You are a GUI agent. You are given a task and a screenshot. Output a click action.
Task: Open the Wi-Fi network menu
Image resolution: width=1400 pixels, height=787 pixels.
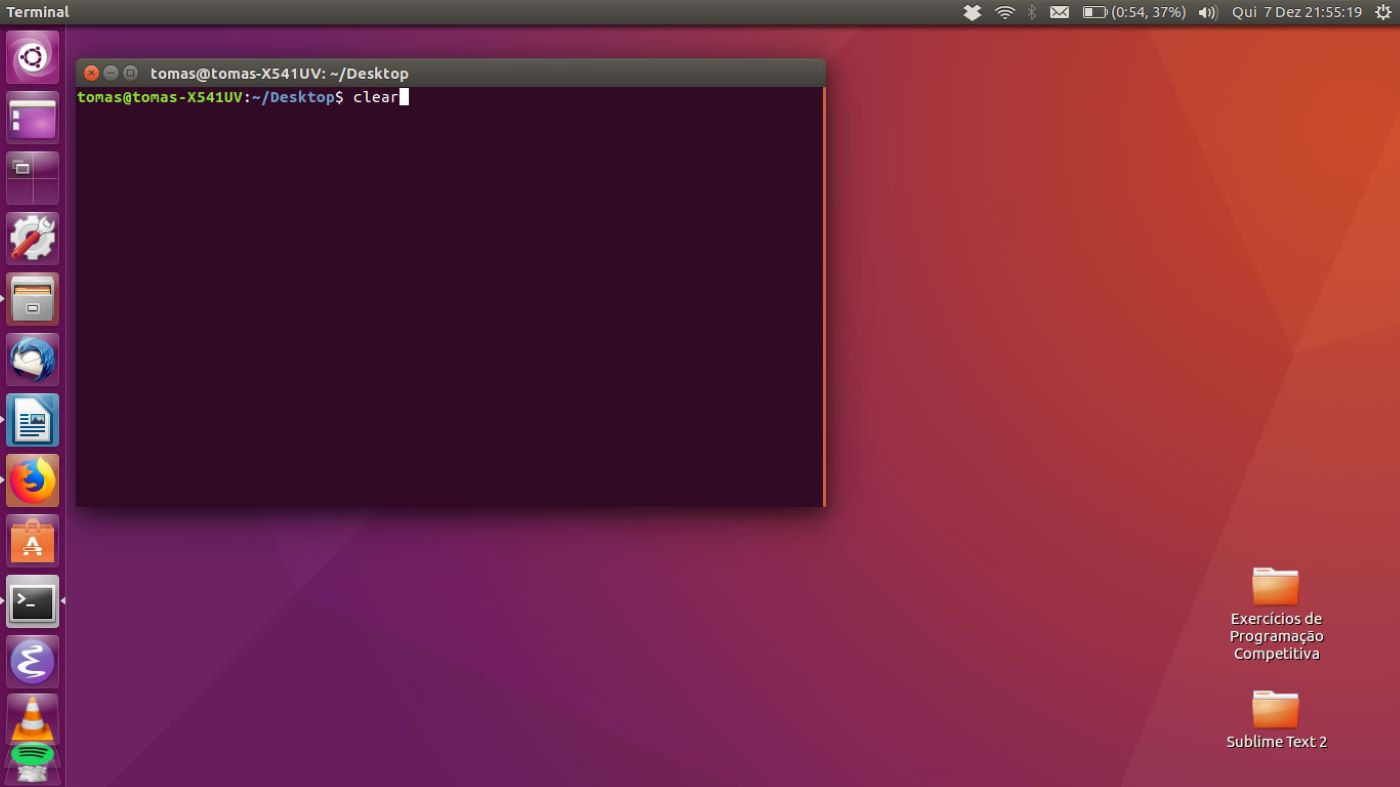(1005, 12)
